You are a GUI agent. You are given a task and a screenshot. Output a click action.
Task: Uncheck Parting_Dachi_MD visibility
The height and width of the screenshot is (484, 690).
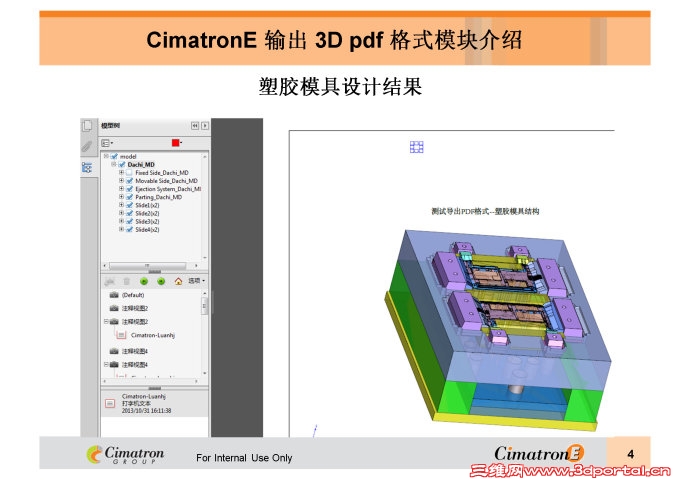point(129,197)
